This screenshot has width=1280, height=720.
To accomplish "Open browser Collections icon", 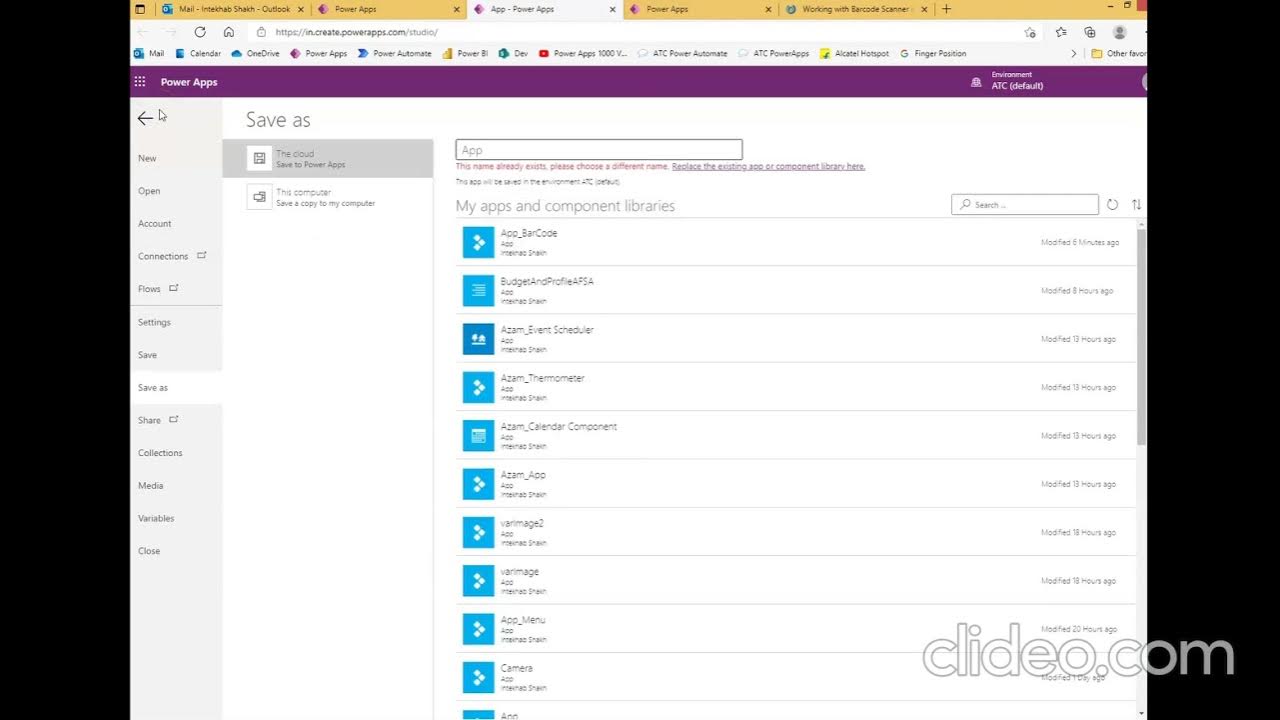I will [1090, 32].
